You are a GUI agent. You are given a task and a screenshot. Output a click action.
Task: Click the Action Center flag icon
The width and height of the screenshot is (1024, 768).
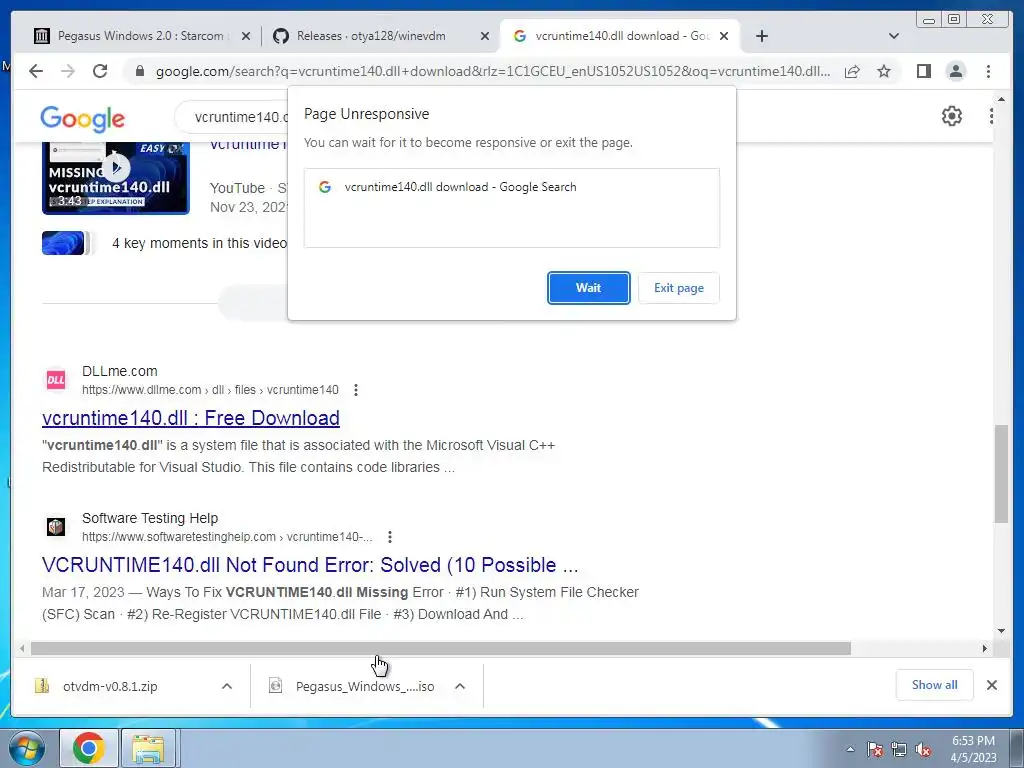(x=874, y=750)
